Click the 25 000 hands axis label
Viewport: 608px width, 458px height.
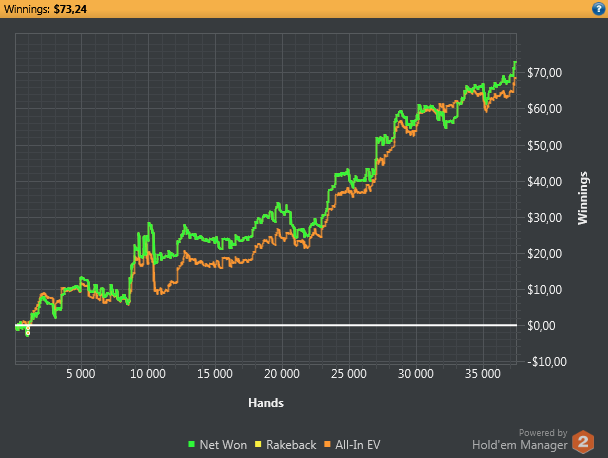click(349, 374)
